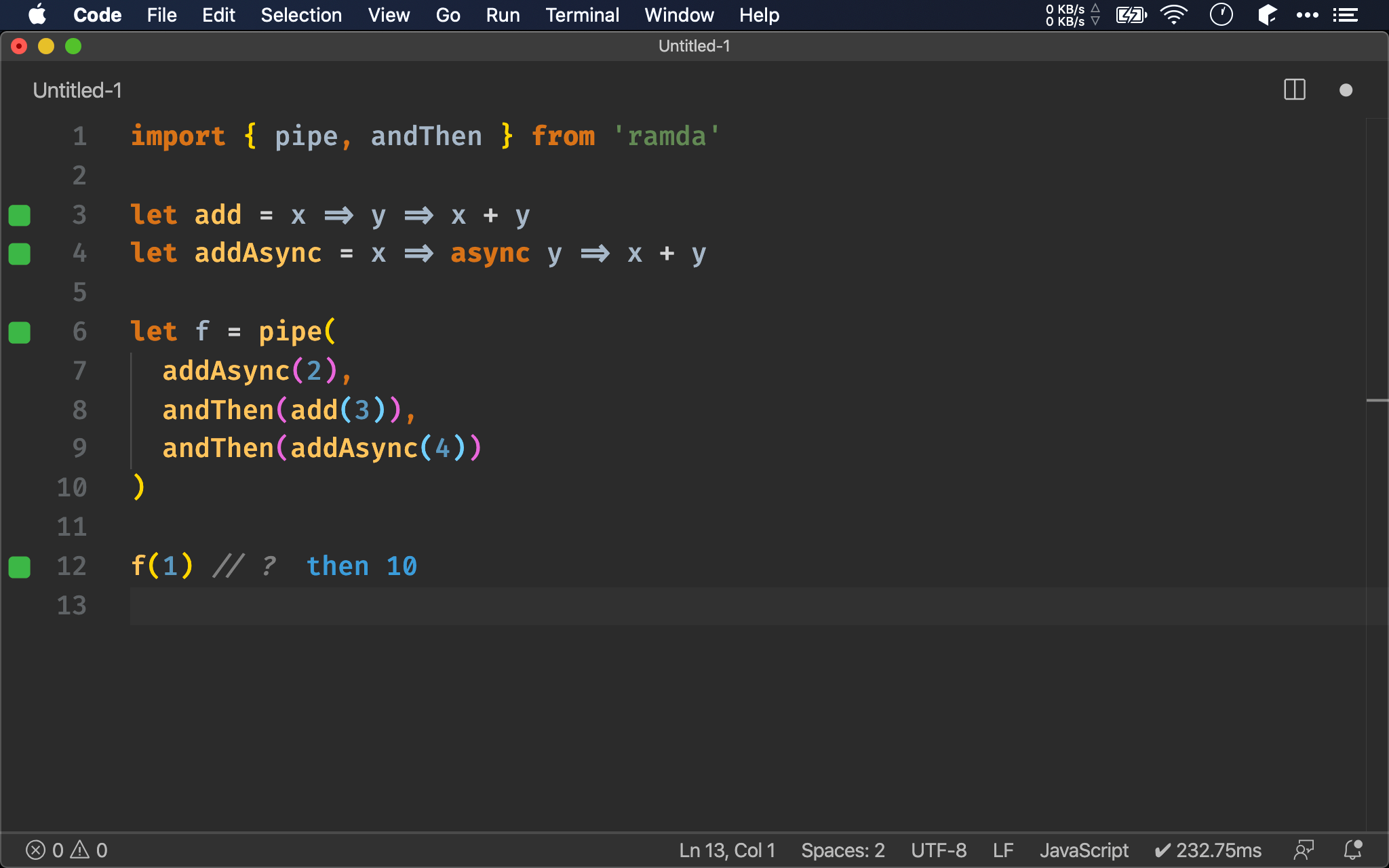This screenshot has width=1389, height=868.
Task: Click the battery charging icon
Action: click(1131, 15)
